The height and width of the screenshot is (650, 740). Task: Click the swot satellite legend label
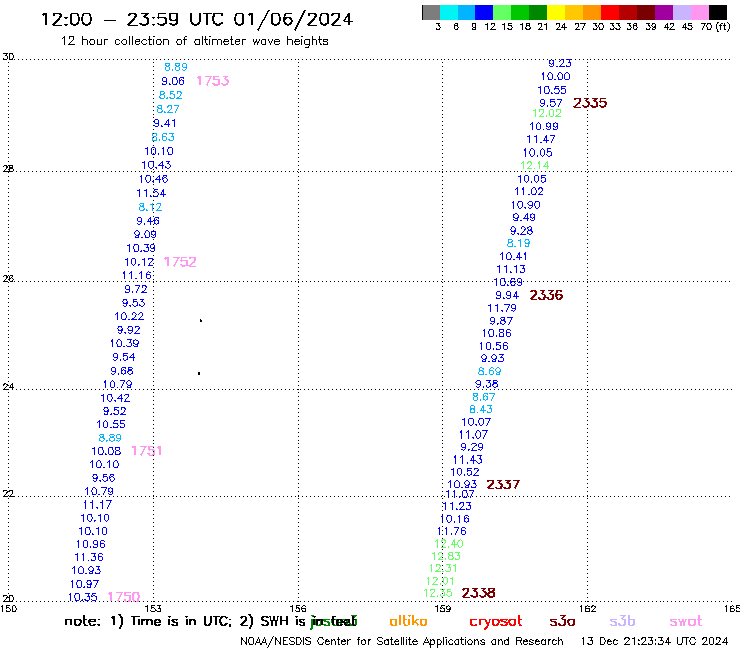[x=686, y=621]
